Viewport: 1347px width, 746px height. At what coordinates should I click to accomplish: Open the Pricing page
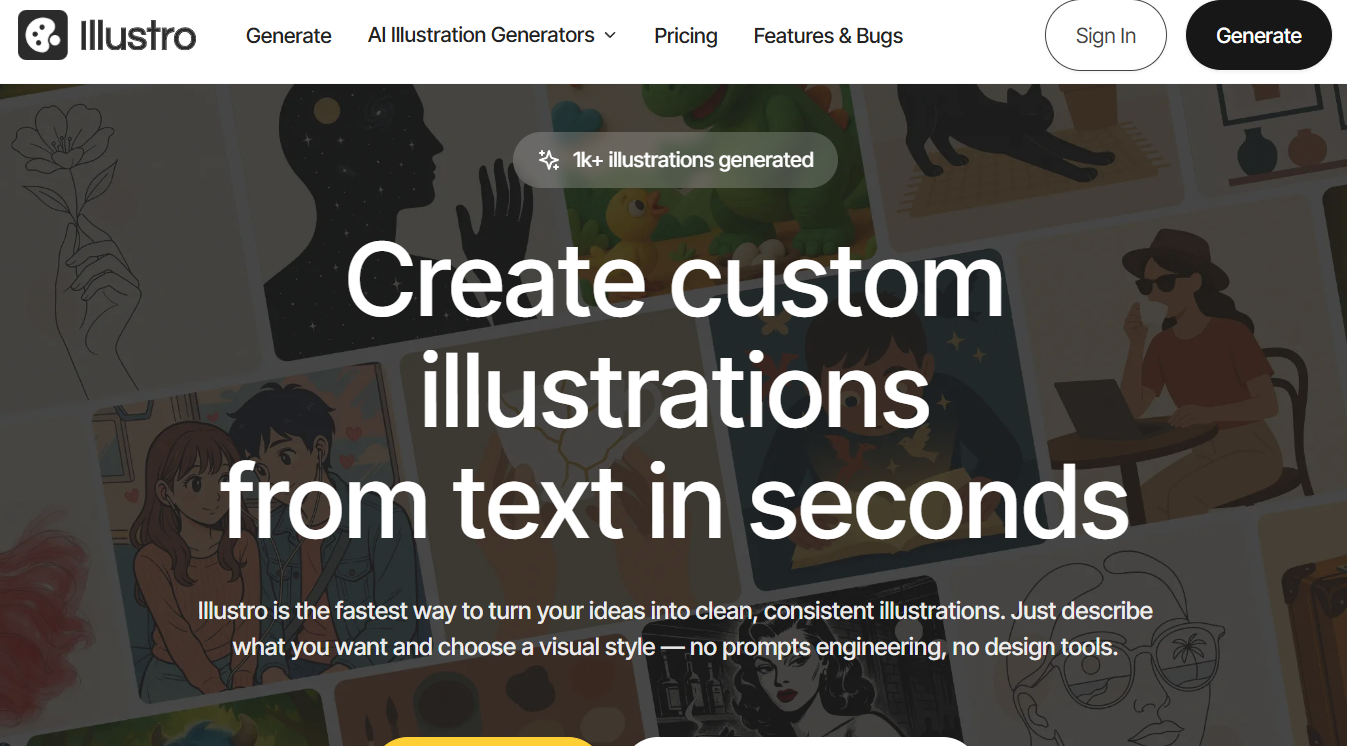tap(686, 35)
